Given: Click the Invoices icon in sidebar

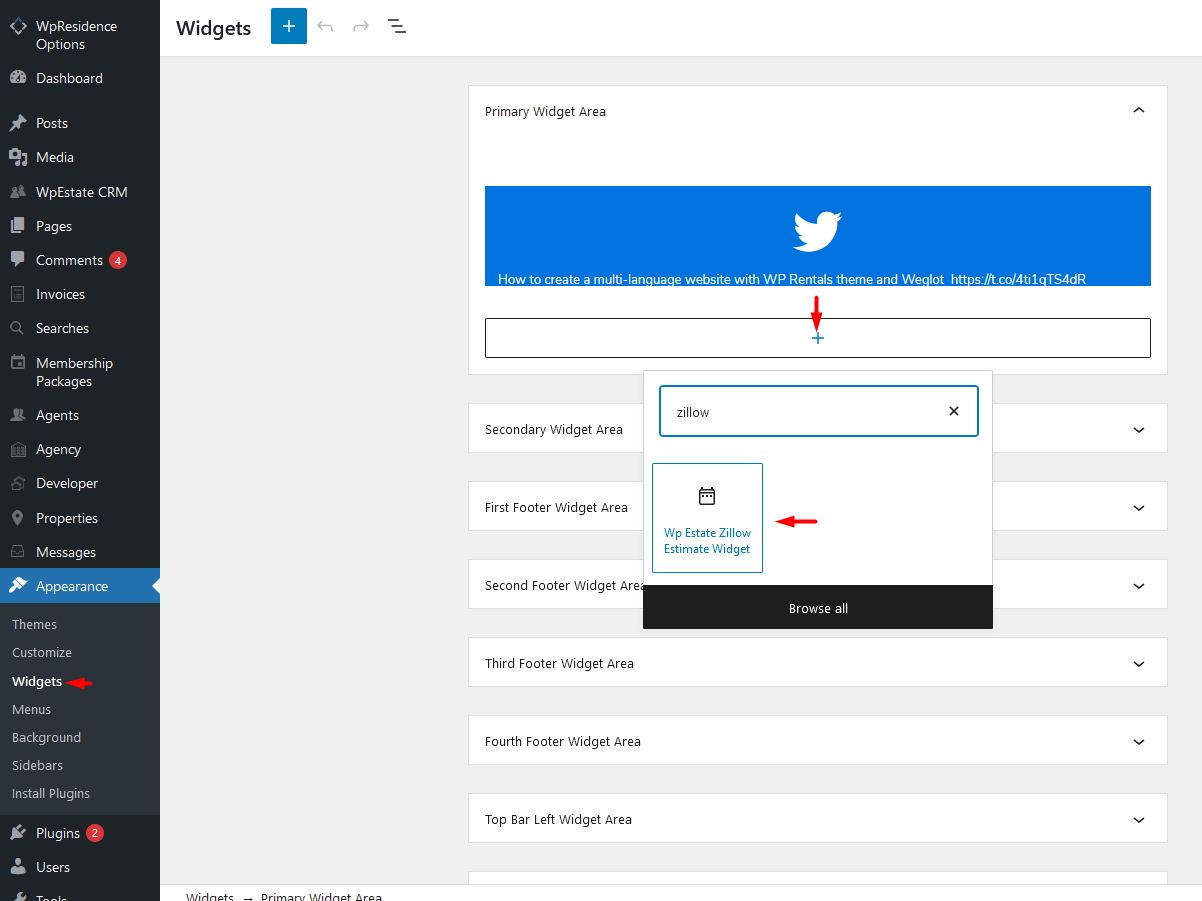Looking at the screenshot, I should tap(18, 294).
